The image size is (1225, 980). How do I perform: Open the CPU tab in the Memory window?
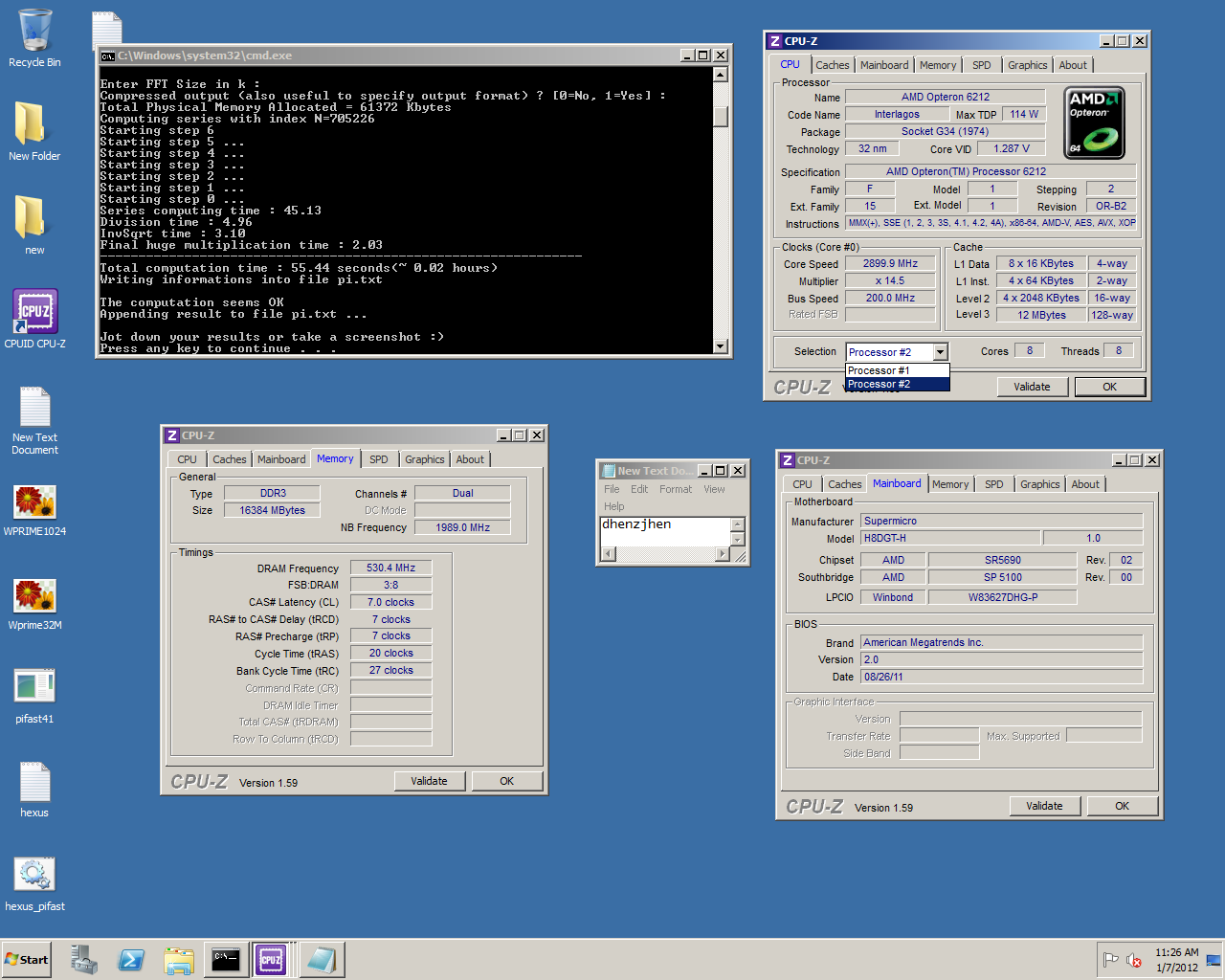[x=187, y=459]
